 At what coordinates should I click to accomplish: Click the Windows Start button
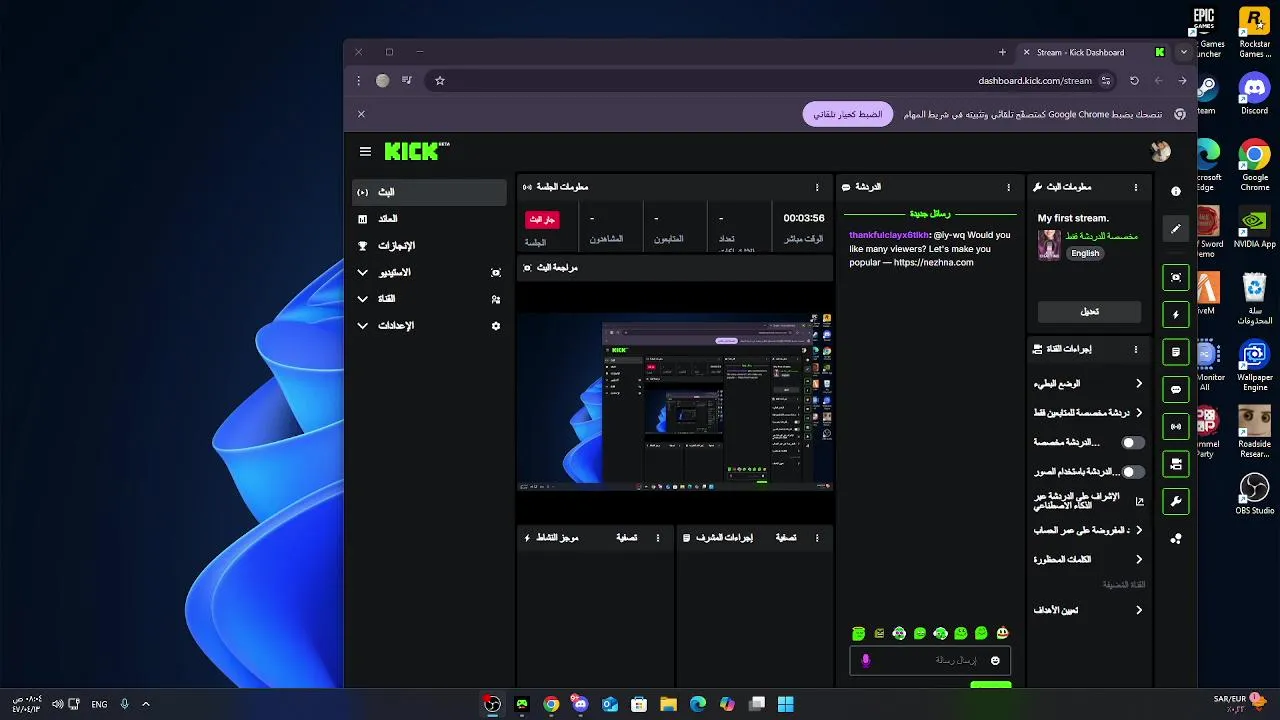(785, 704)
